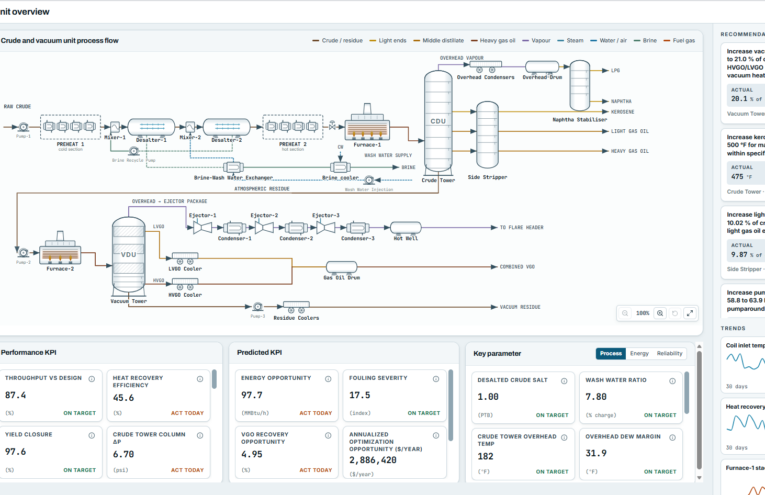Switch to the Energy tab
The width and height of the screenshot is (765, 495).
(639, 354)
